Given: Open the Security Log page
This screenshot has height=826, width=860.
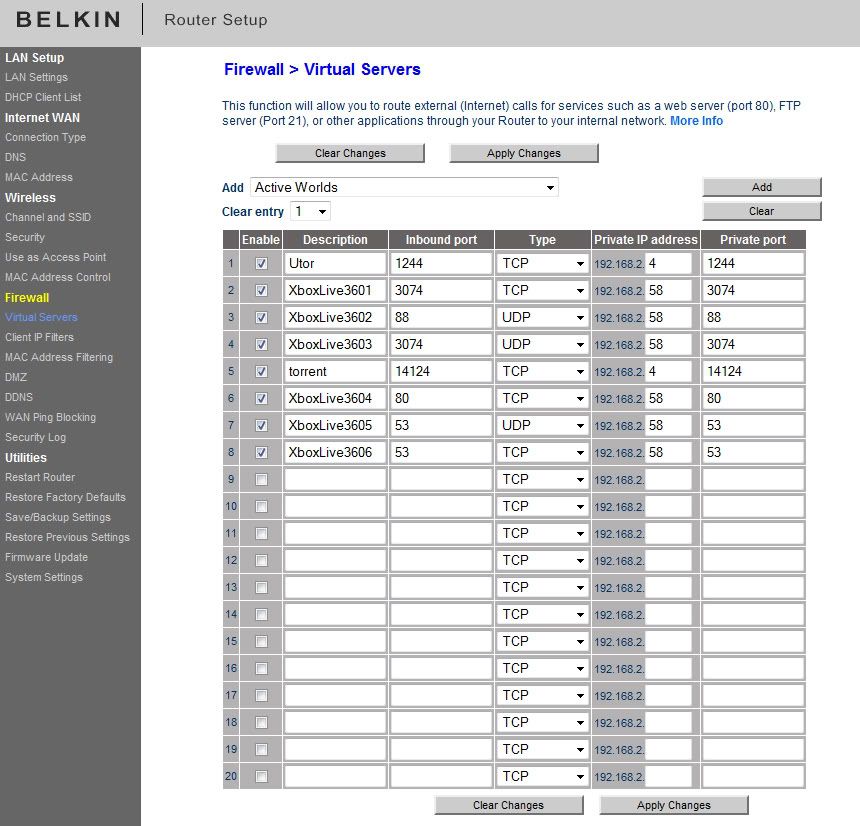Looking at the screenshot, I should (x=35, y=437).
